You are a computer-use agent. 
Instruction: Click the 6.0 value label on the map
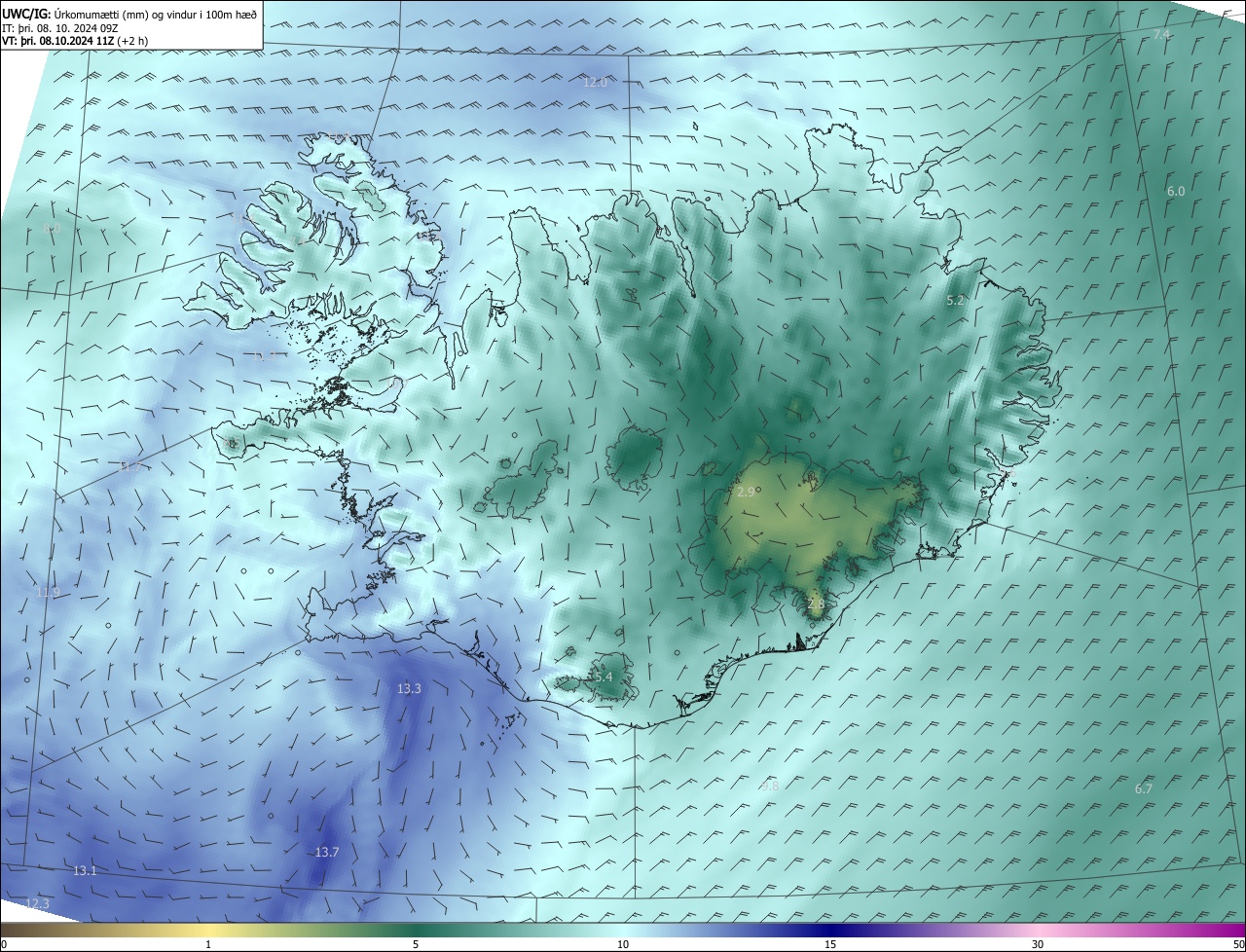[x=1176, y=192]
